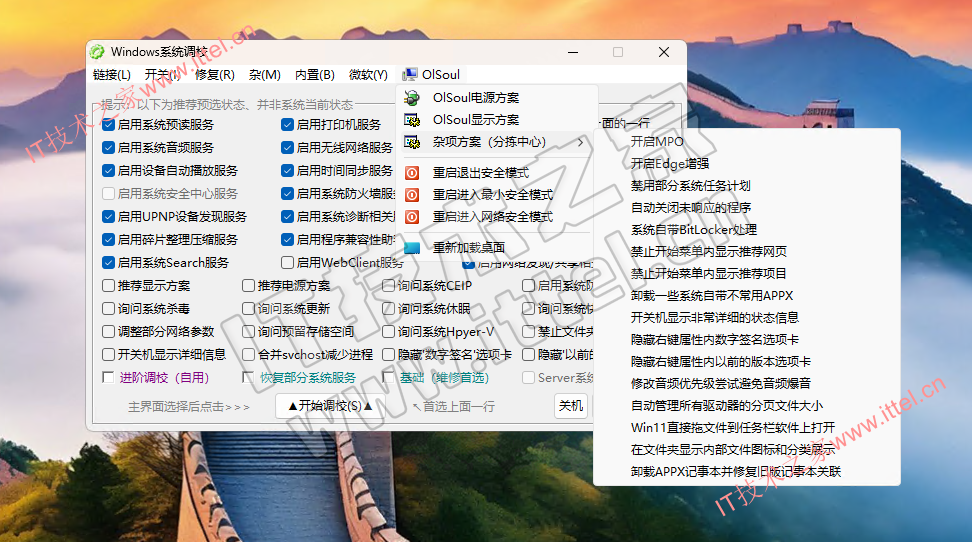Click the 关机 button
The height and width of the screenshot is (542, 972).
(570, 406)
